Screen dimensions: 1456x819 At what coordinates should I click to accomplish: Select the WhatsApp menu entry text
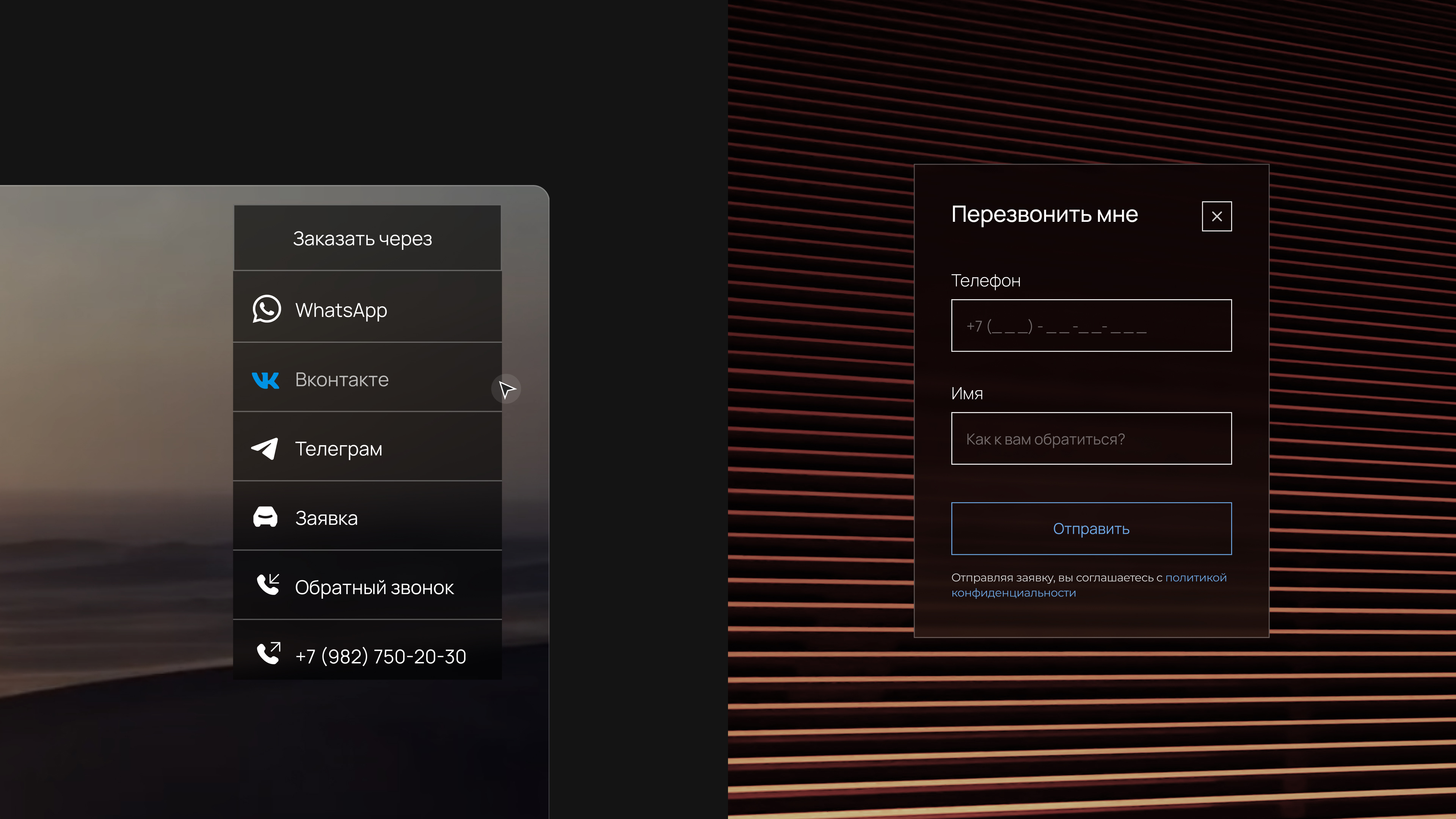point(341,310)
